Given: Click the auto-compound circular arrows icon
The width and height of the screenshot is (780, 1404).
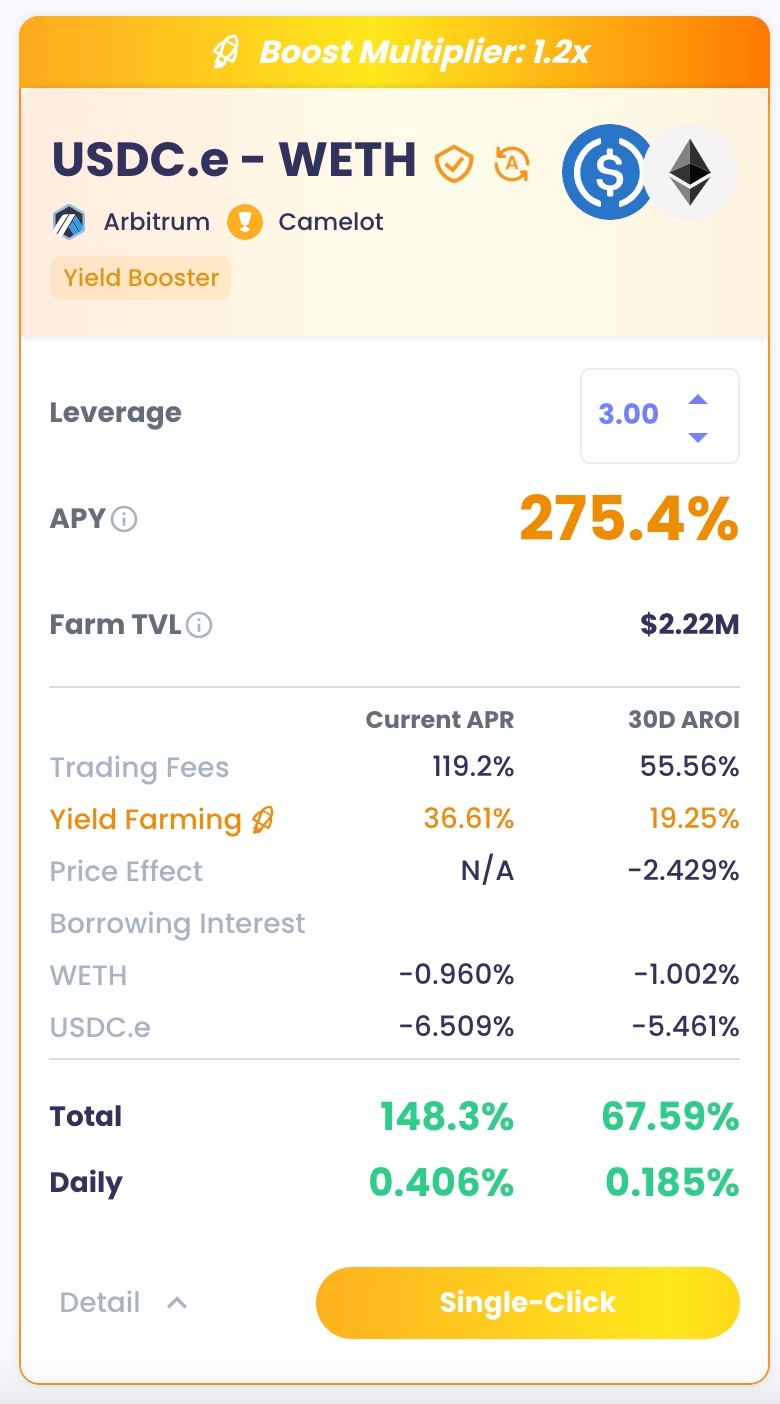Looking at the screenshot, I should pos(512,163).
